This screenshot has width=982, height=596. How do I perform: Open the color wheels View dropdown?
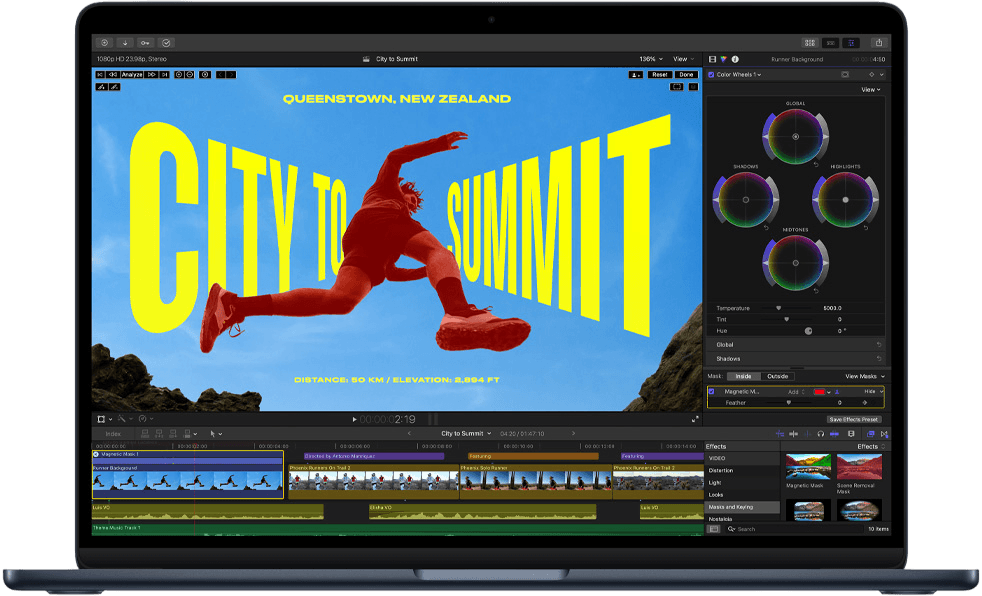pos(871,90)
